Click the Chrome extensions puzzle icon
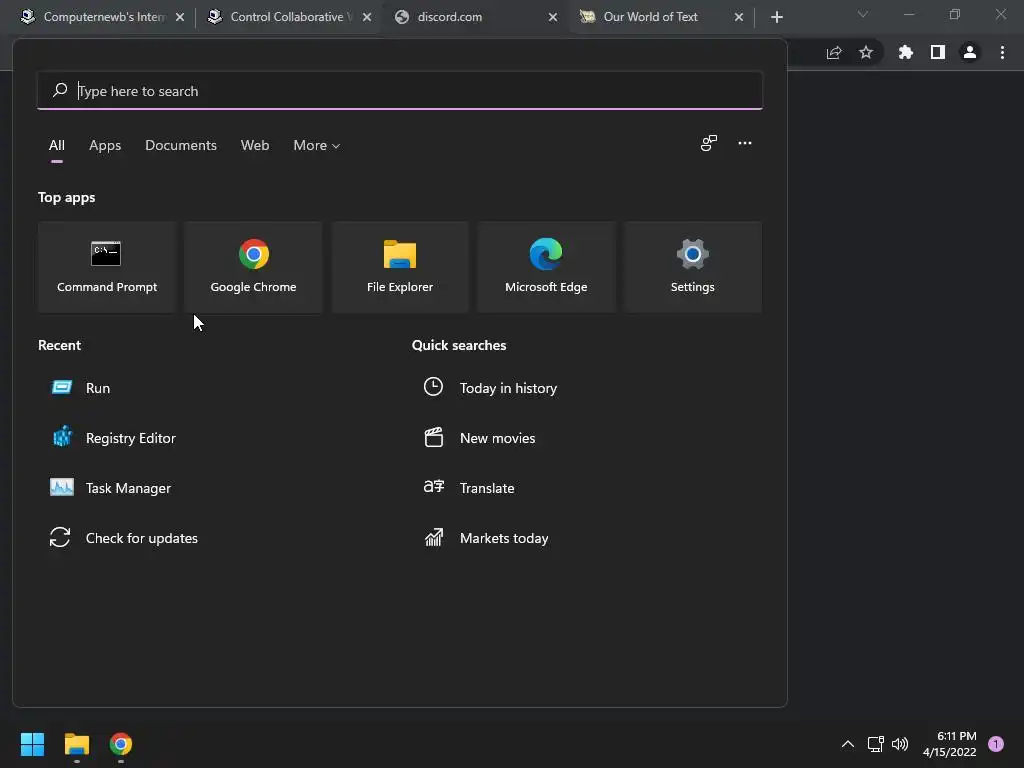The height and width of the screenshot is (768, 1024). 905,52
